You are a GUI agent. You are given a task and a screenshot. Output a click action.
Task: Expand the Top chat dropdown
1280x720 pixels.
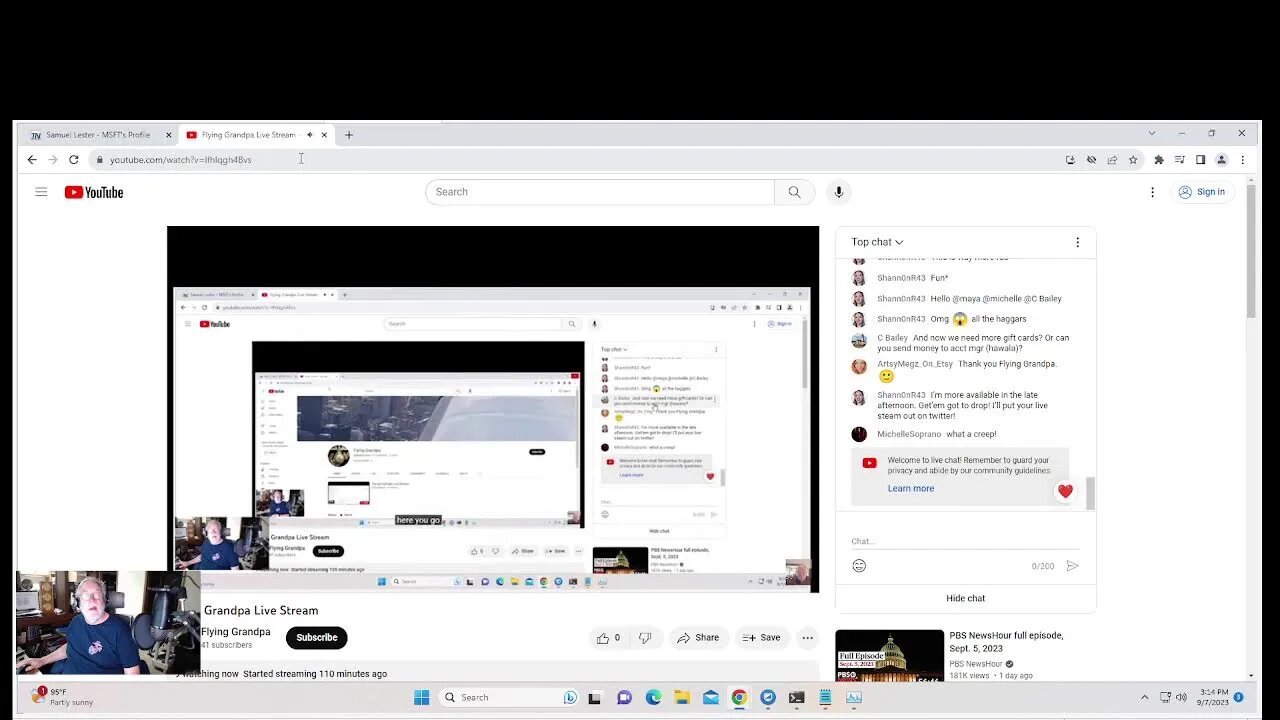coord(877,242)
